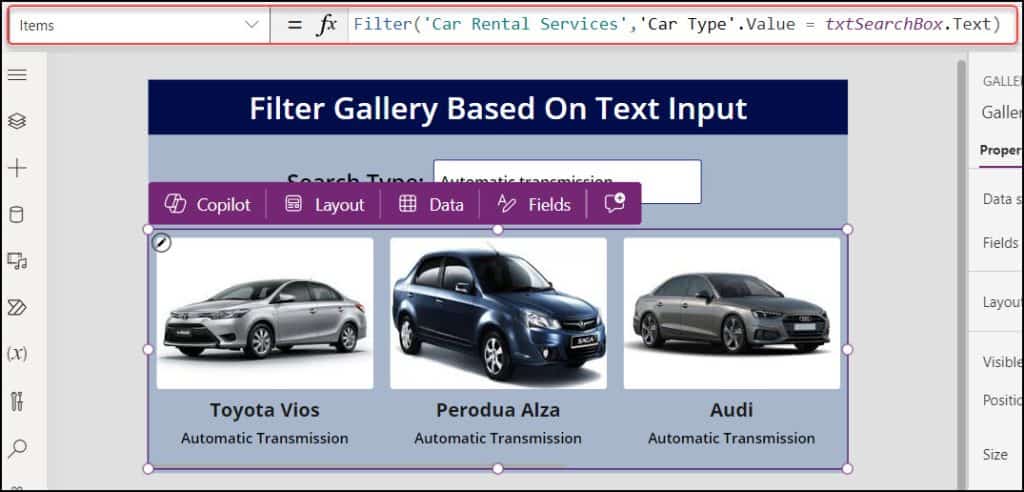The height and width of the screenshot is (492, 1024).
Task: Open Advanced tools icon in sidebar
Action: pos(17,401)
